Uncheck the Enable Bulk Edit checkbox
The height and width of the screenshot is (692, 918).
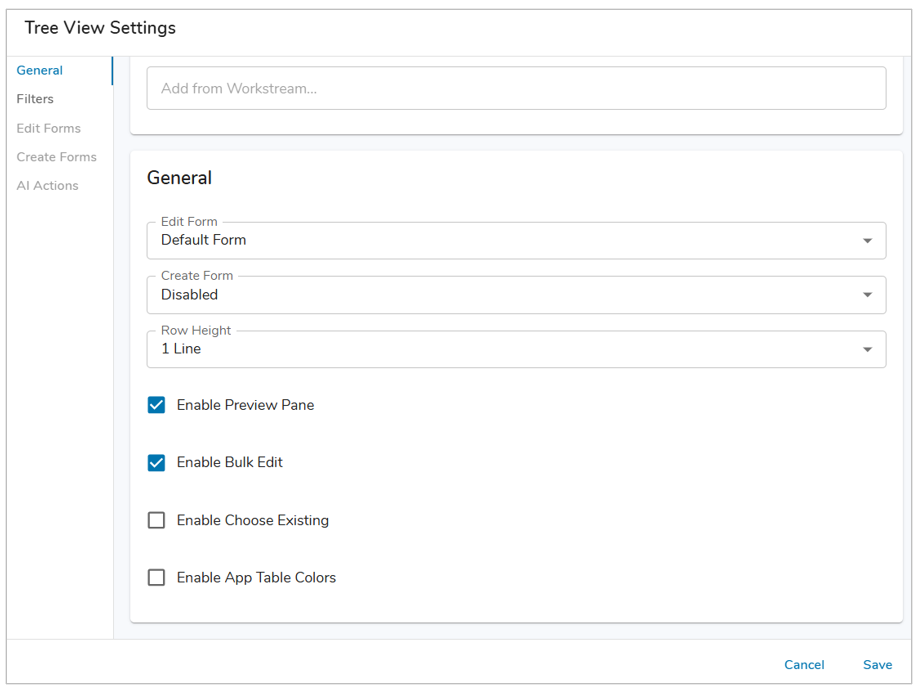click(x=157, y=463)
